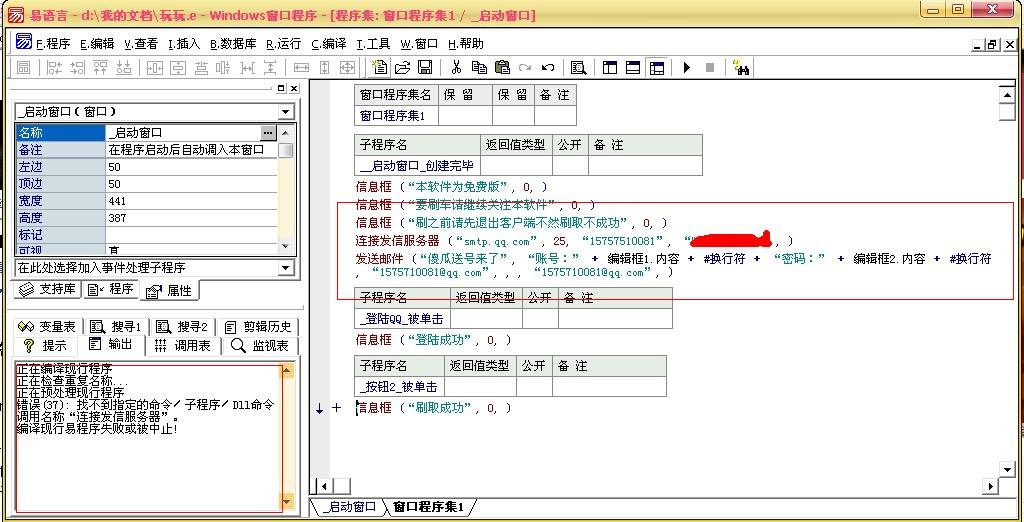Open the F.程序 menu
Viewport: 1024px width, 522px height.
pyautogui.click(x=53, y=44)
